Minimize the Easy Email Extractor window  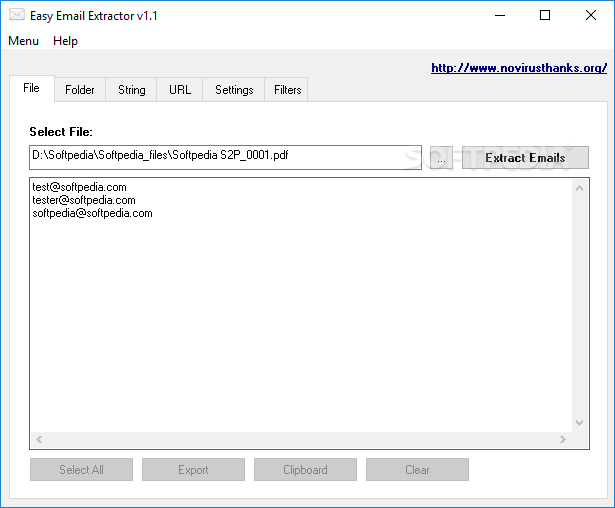[500, 16]
